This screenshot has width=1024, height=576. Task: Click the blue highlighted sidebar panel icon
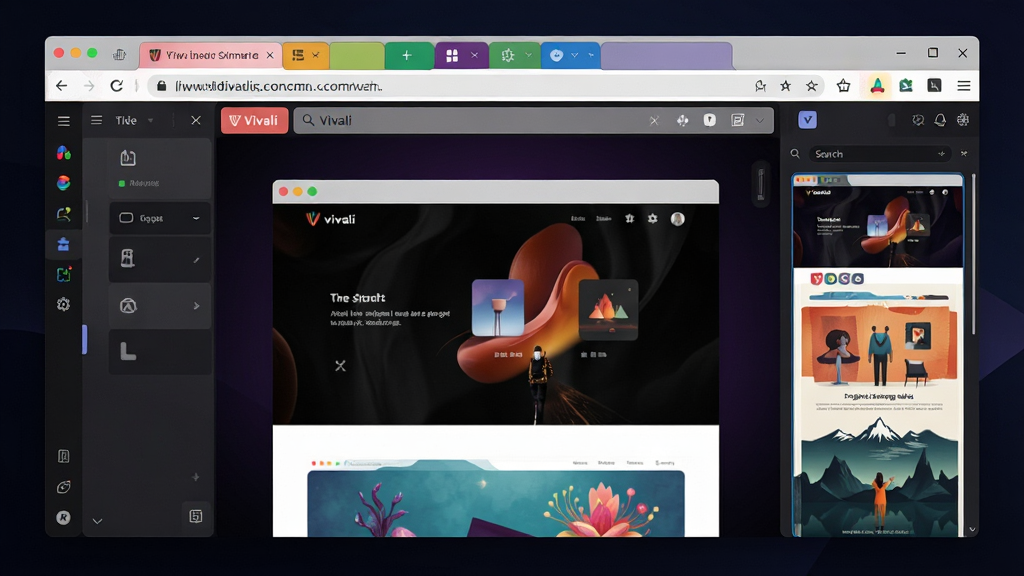pyautogui.click(x=63, y=244)
